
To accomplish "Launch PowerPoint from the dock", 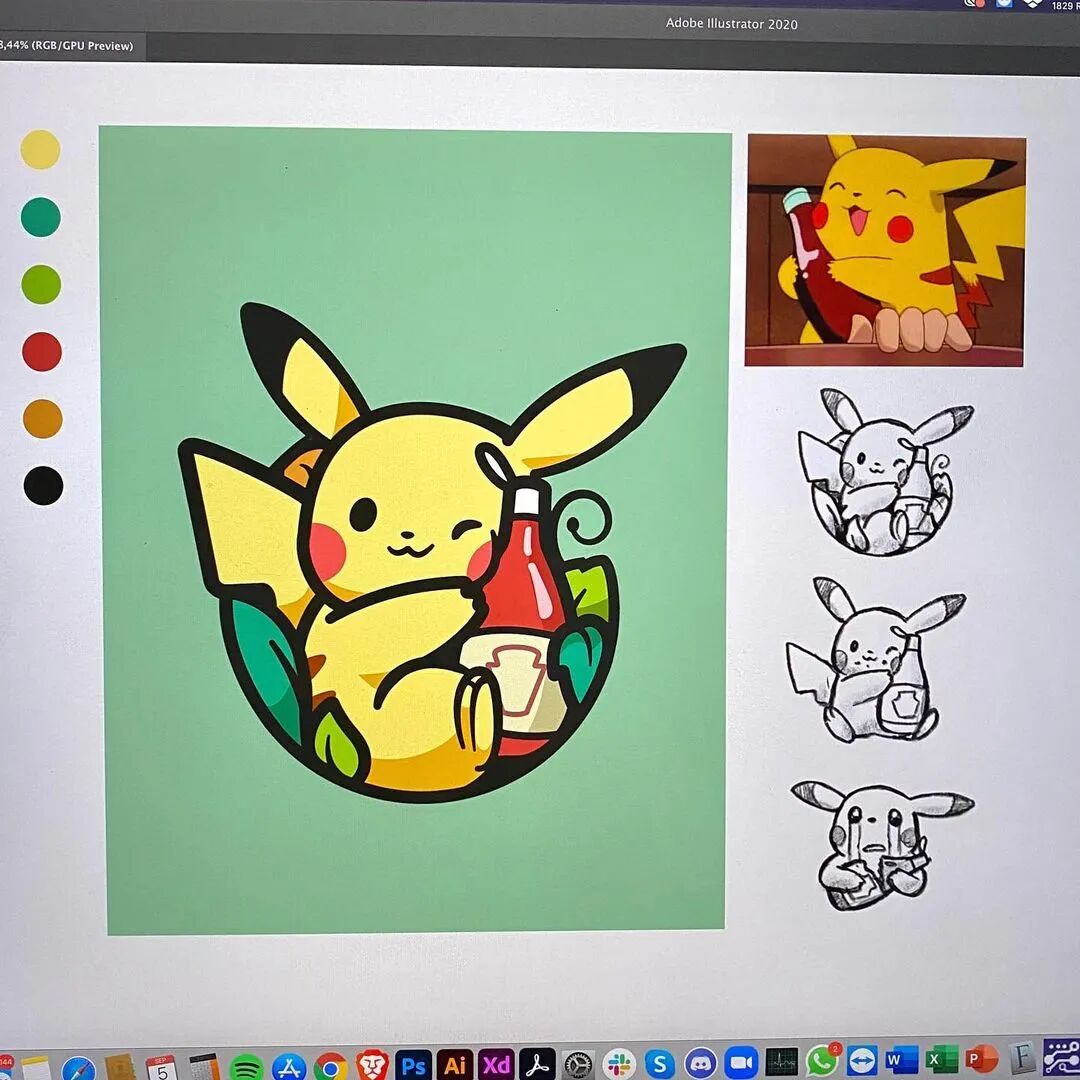I will (x=982, y=1059).
